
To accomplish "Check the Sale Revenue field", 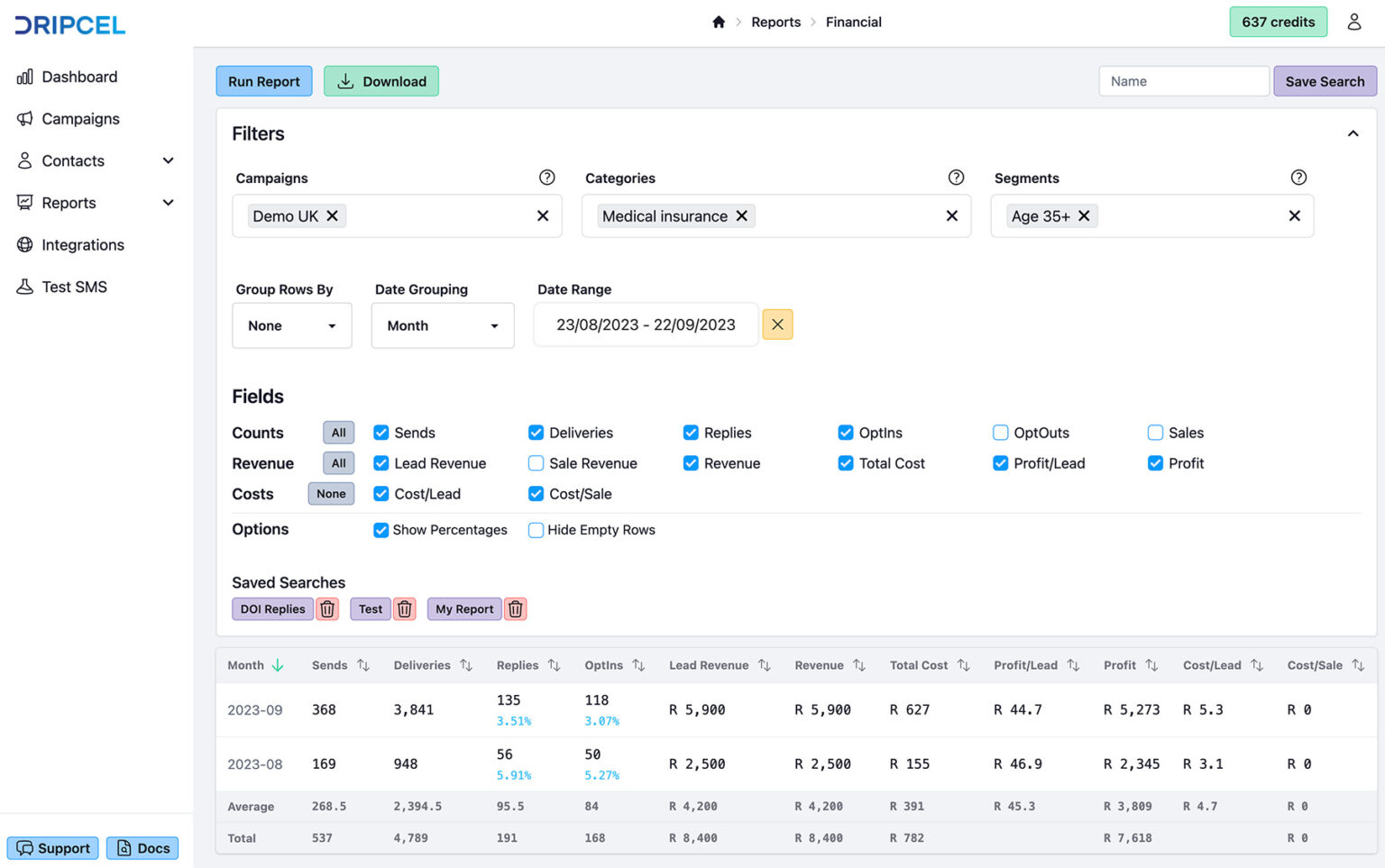I will [536, 463].
